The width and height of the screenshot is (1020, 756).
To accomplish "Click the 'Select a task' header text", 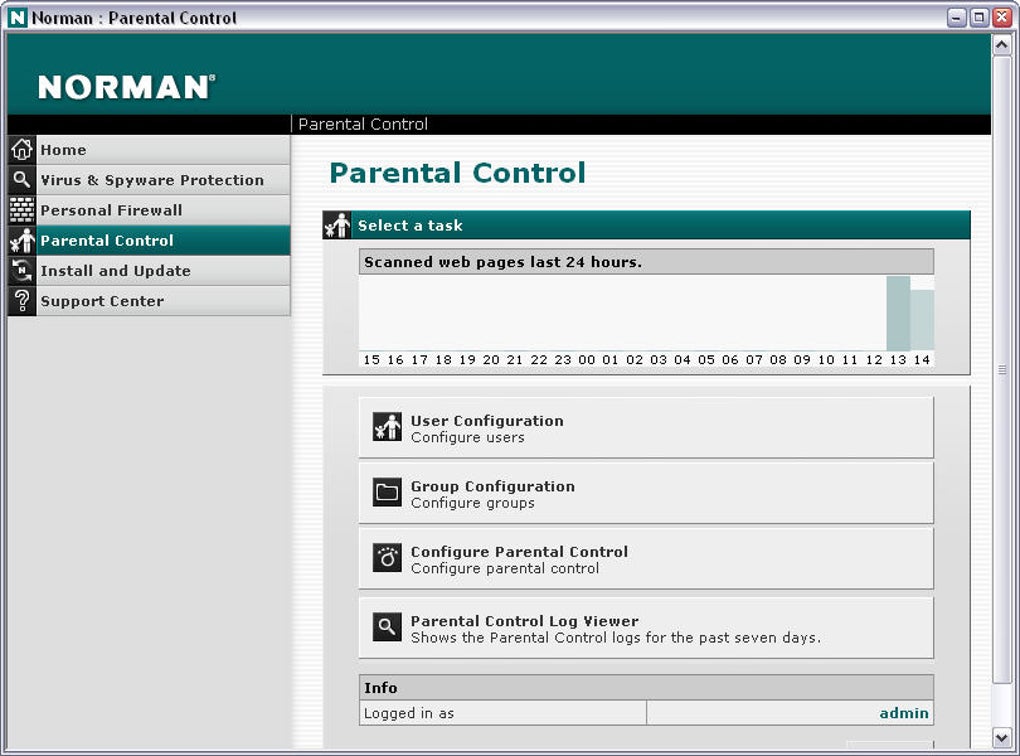I will click(x=410, y=225).
